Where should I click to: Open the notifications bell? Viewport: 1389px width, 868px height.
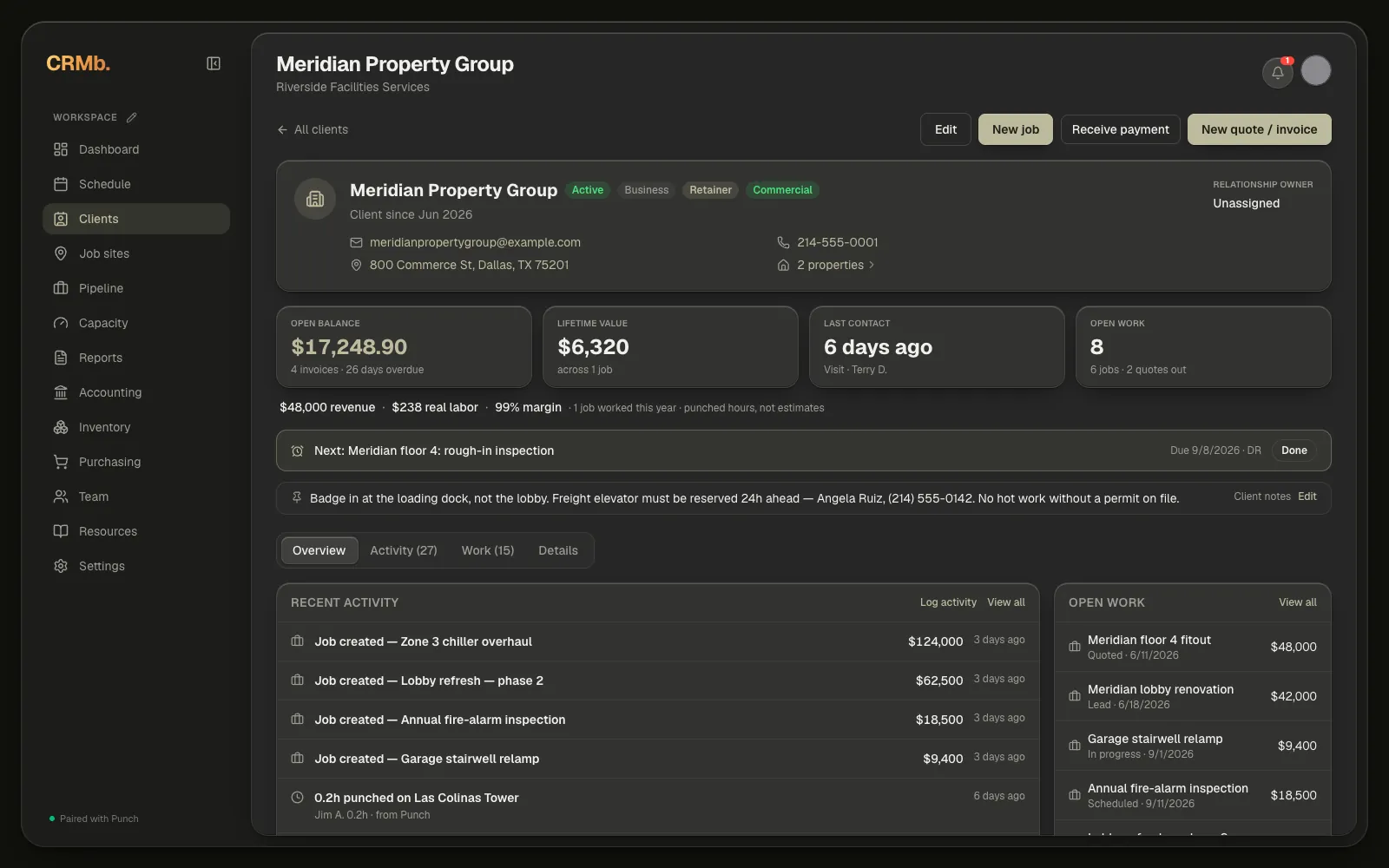[x=1278, y=72]
